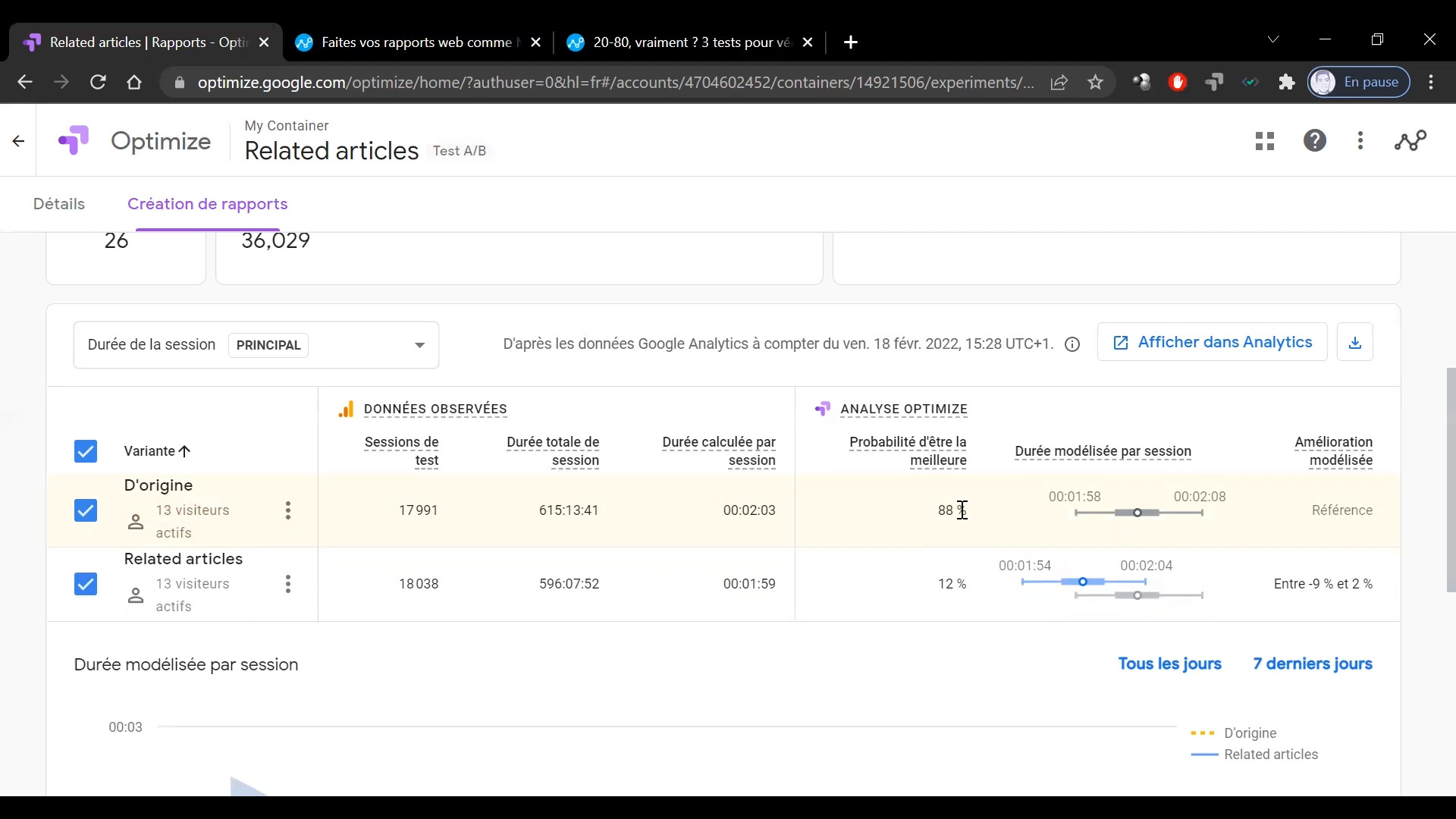Viewport: 1456px width, 819px height.
Task: Click the browser back arrow
Action: [x=24, y=82]
